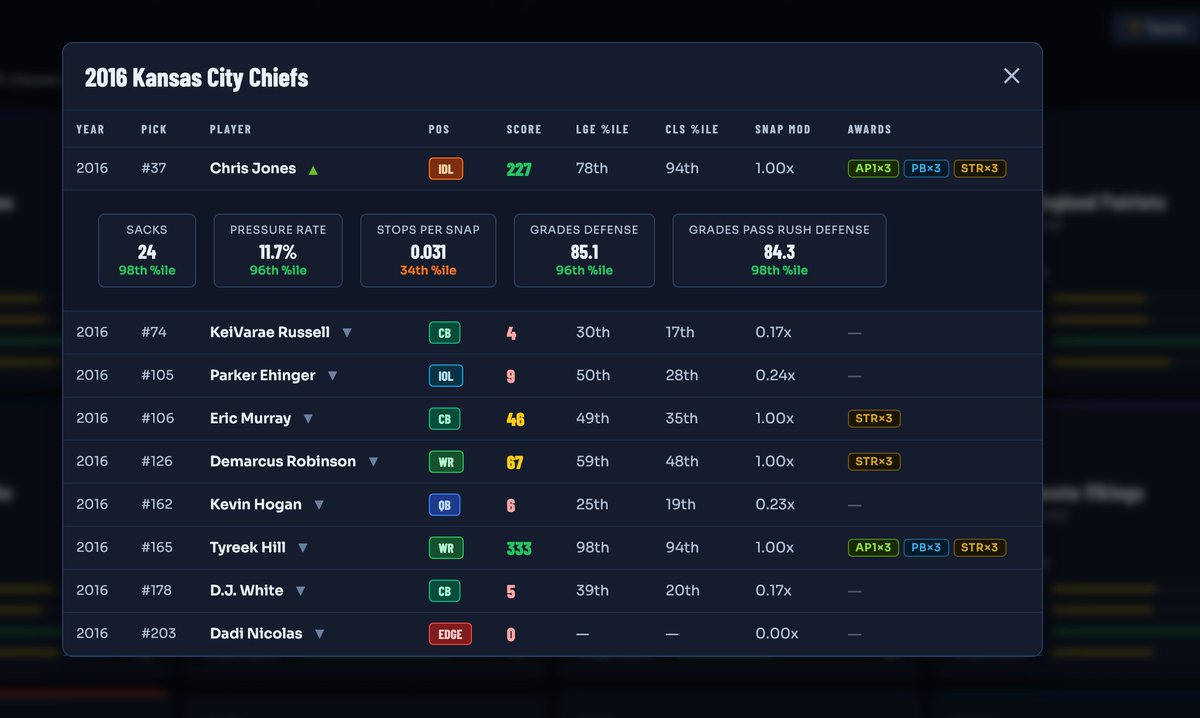Screen dimensions: 1200x718
Task: Expand Eric Murray row arrow
Action: click(x=308, y=418)
